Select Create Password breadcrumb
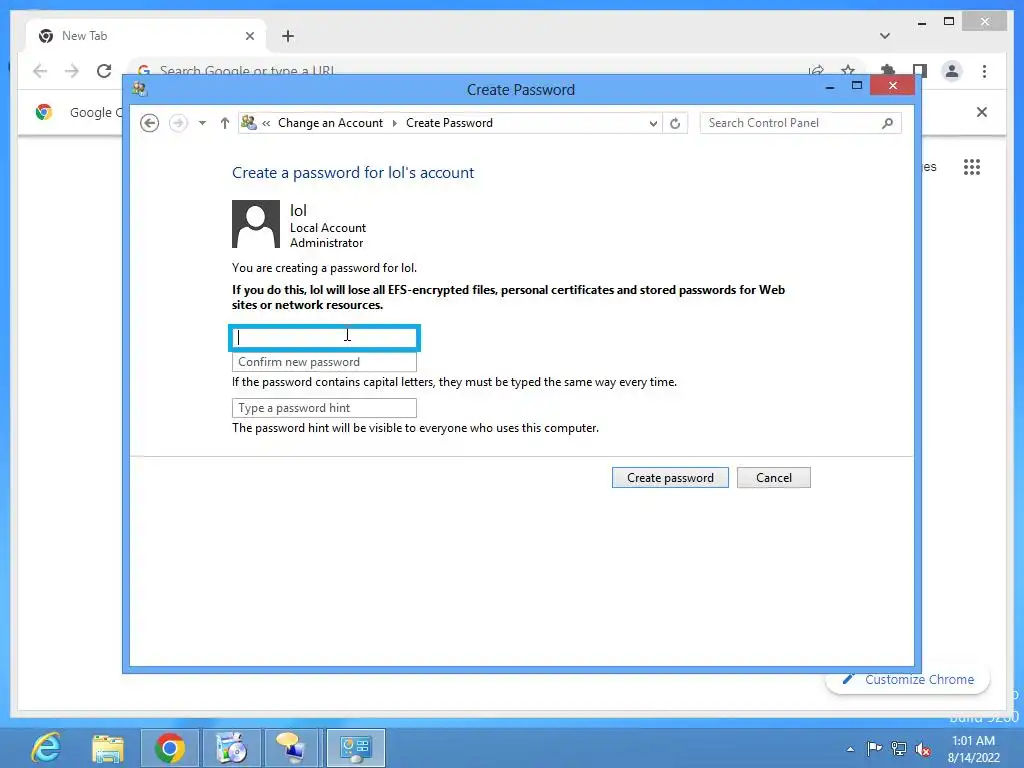 click(x=449, y=123)
